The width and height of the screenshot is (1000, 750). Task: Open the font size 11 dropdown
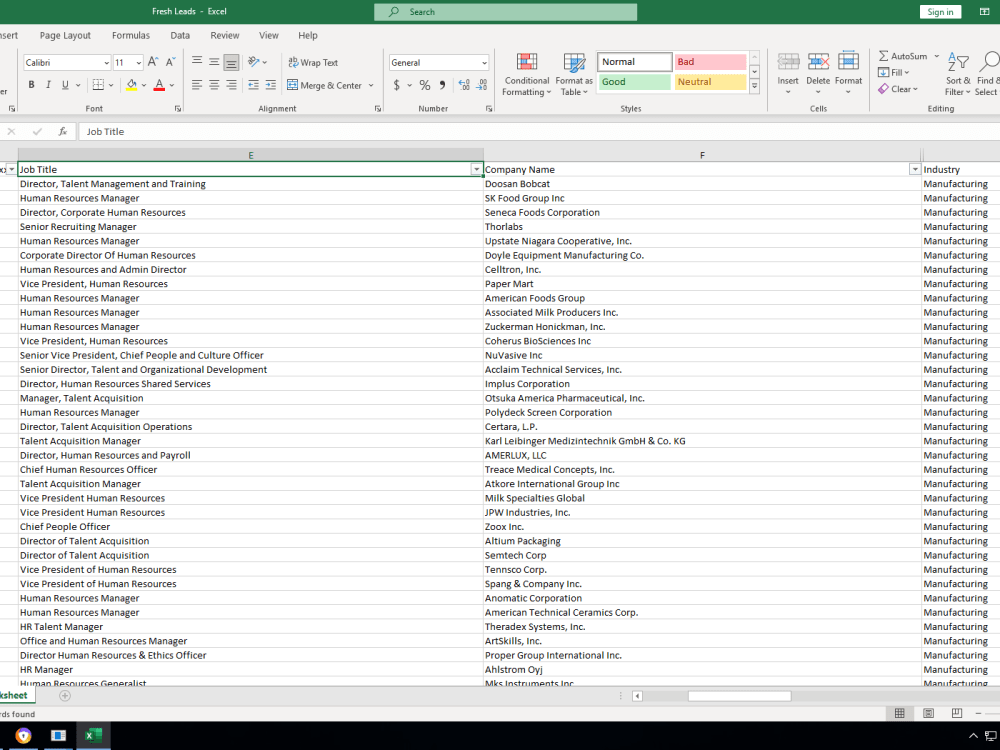click(138, 62)
